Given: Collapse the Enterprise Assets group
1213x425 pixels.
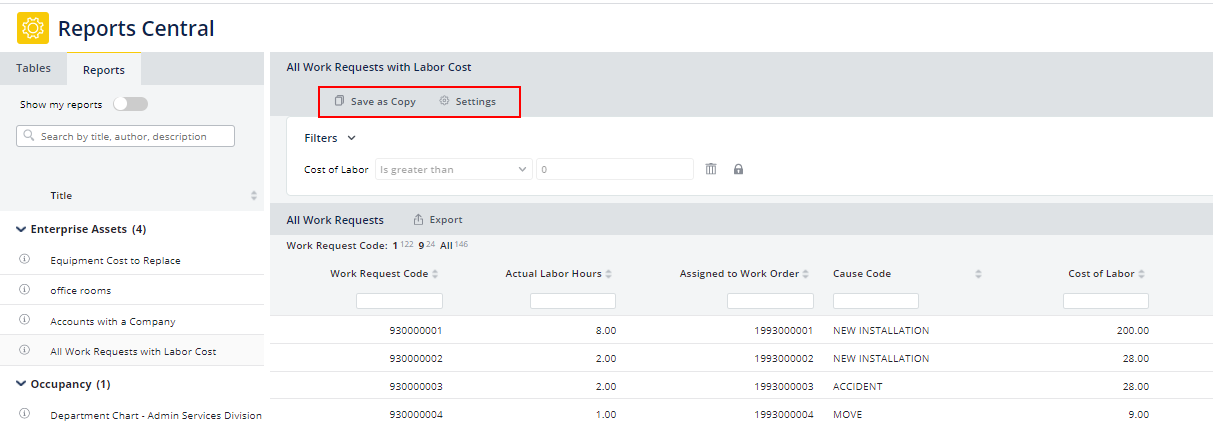Looking at the screenshot, I should 22,229.
